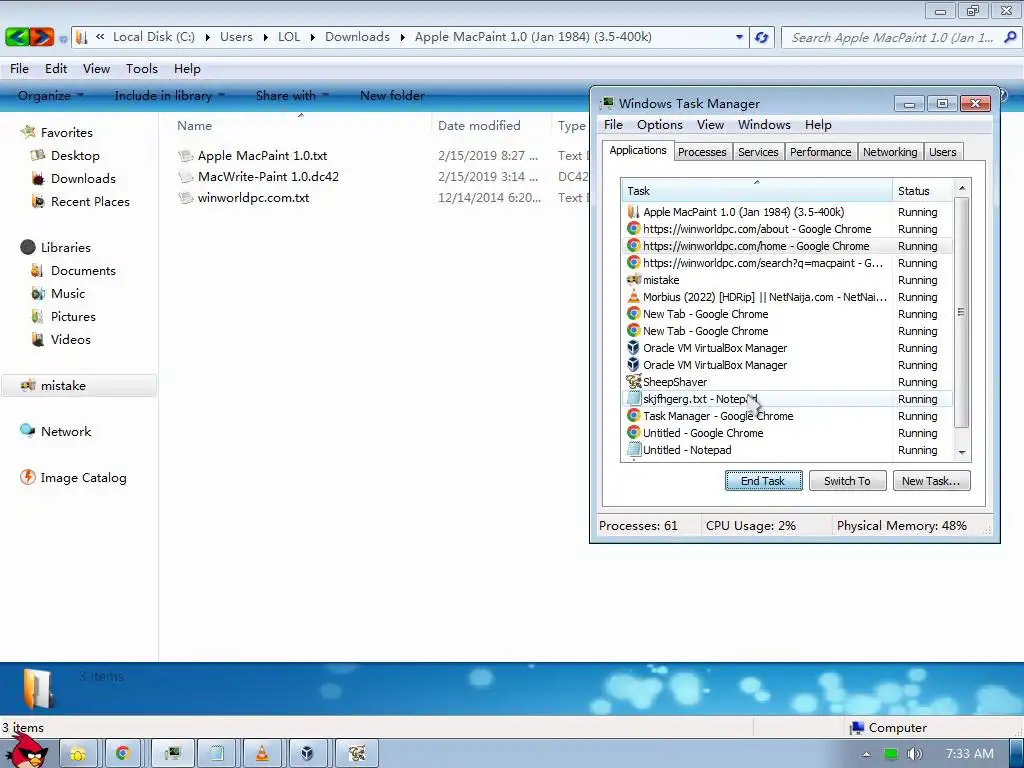
Task: Open Task Manager Windows menu
Action: [x=764, y=125]
